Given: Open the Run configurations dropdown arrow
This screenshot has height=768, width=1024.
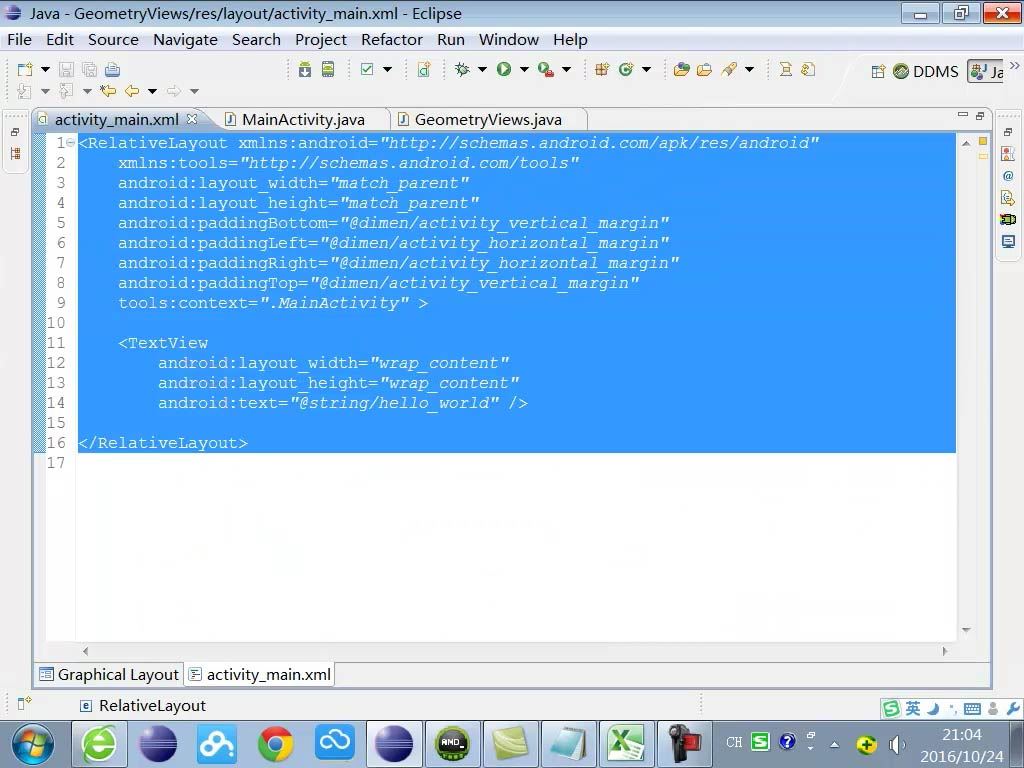Looking at the screenshot, I should click(524, 69).
